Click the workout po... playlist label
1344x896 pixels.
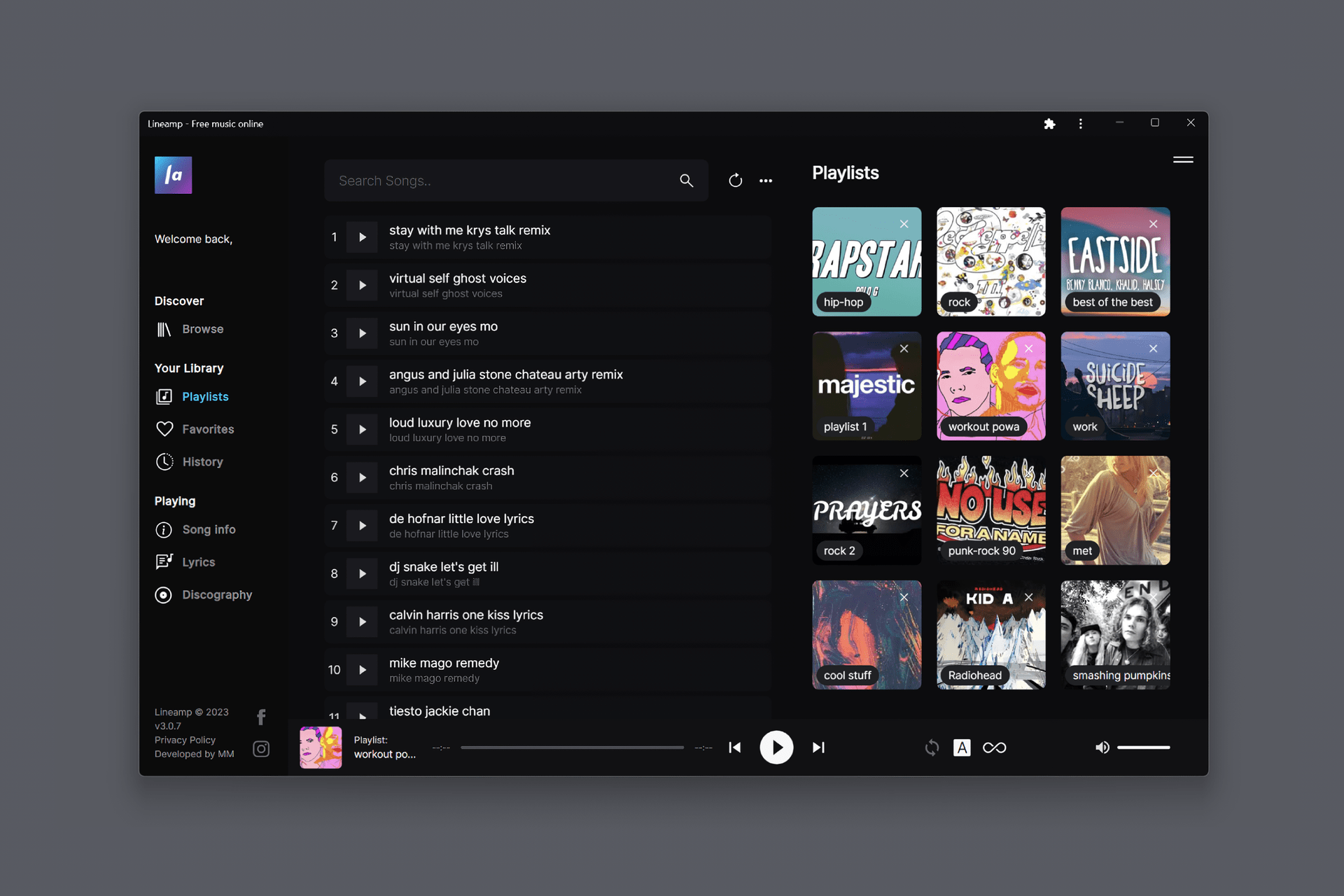click(384, 755)
